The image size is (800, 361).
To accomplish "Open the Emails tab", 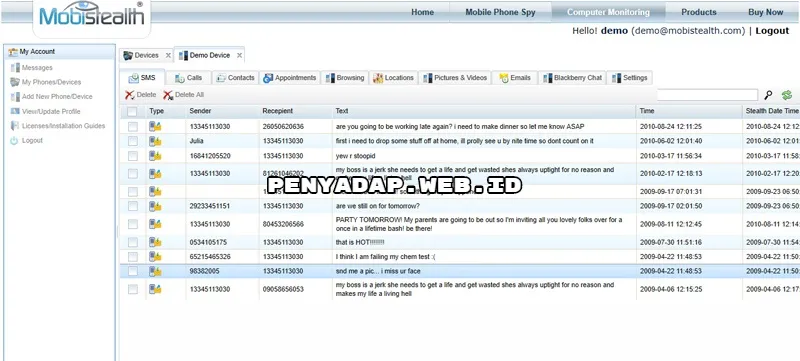I will pyautogui.click(x=515, y=78).
